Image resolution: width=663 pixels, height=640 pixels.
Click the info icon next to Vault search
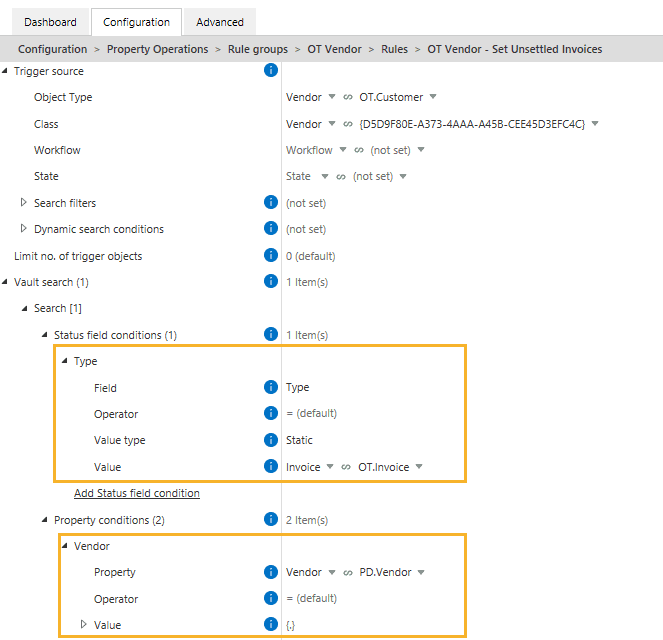click(271, 281)
